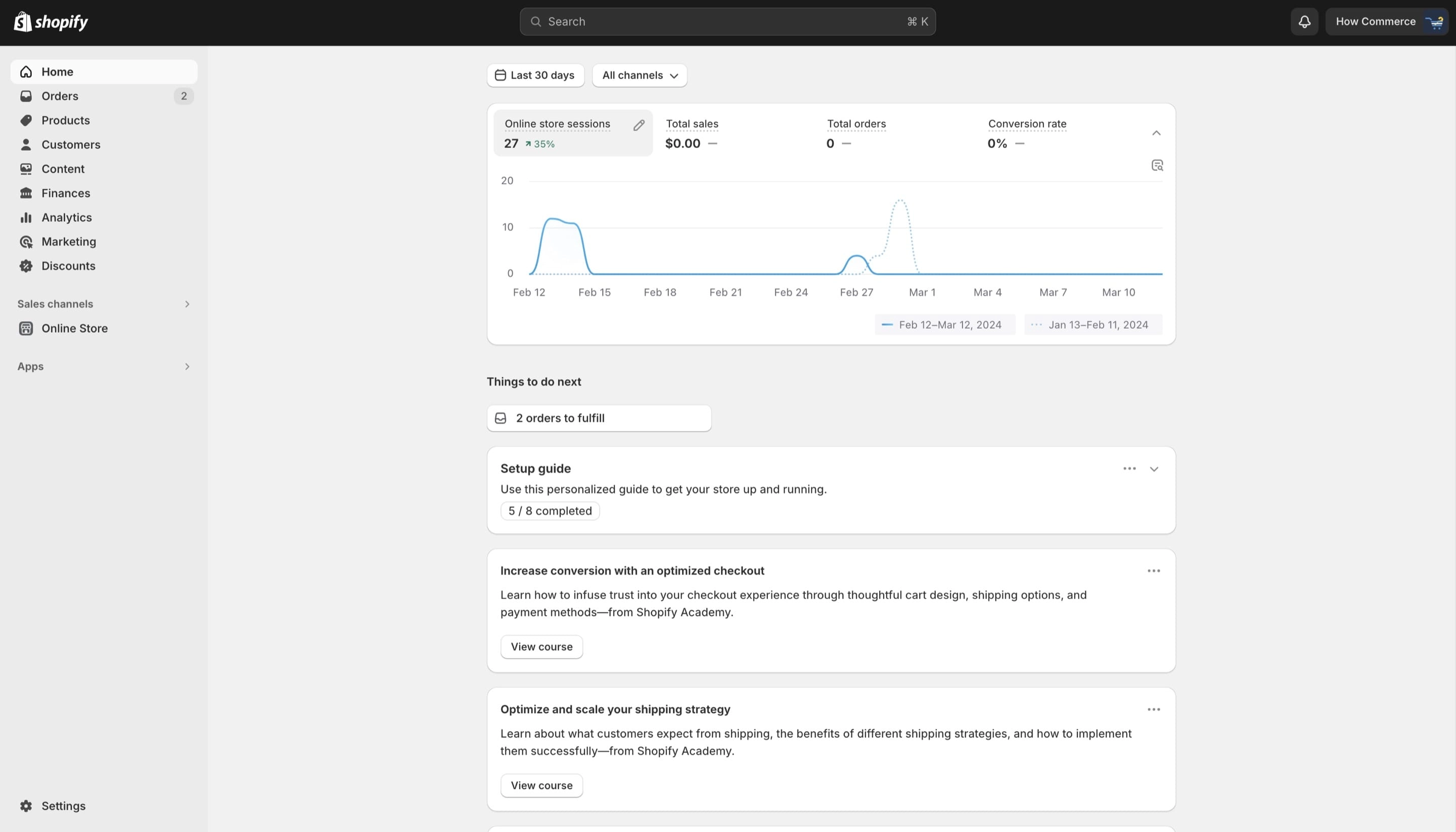Click the Customers person icon
The height and width of the screenshot is (832, 1456).
point(26,145)
